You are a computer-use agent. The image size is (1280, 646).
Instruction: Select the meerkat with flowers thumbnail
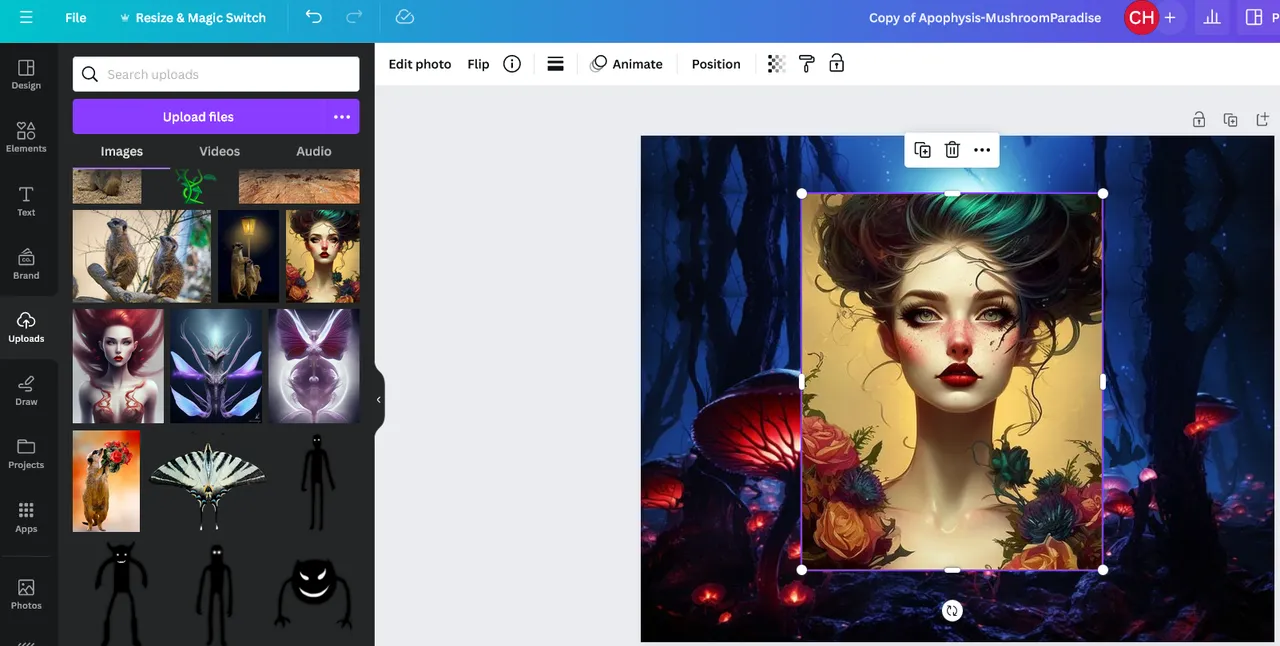coord(106,481)
